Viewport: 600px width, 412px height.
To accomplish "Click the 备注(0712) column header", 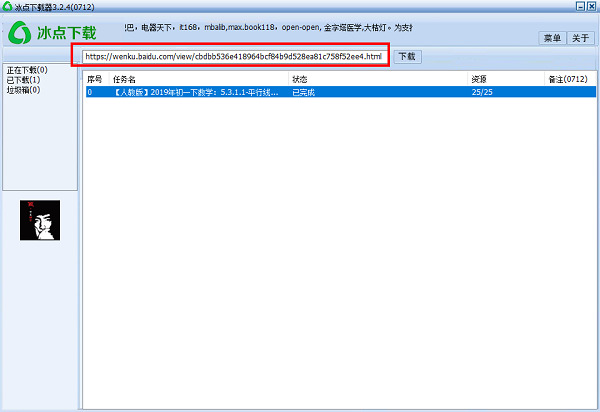I will pos(568,79).
